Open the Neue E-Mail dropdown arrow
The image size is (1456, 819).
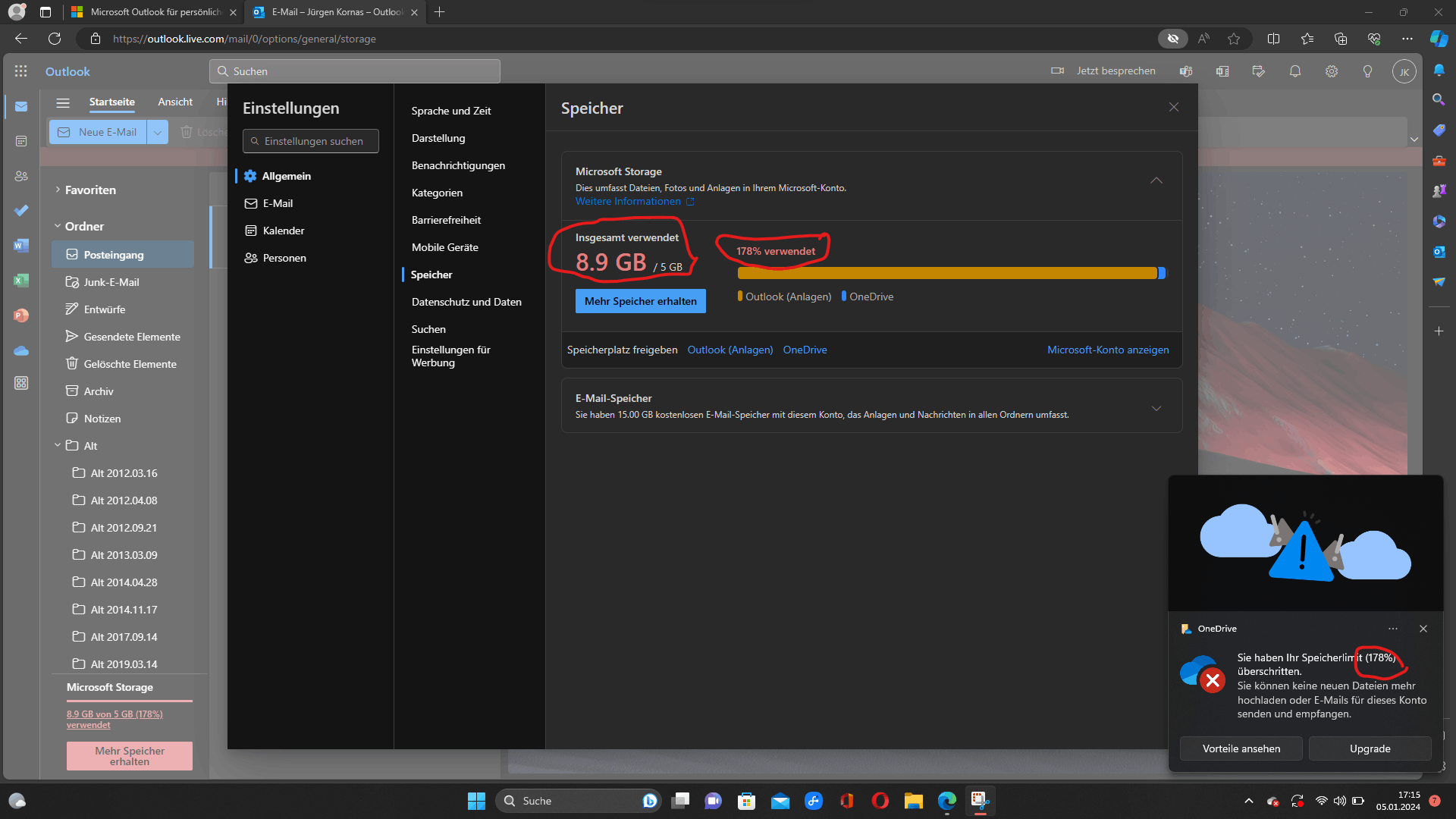158,132
